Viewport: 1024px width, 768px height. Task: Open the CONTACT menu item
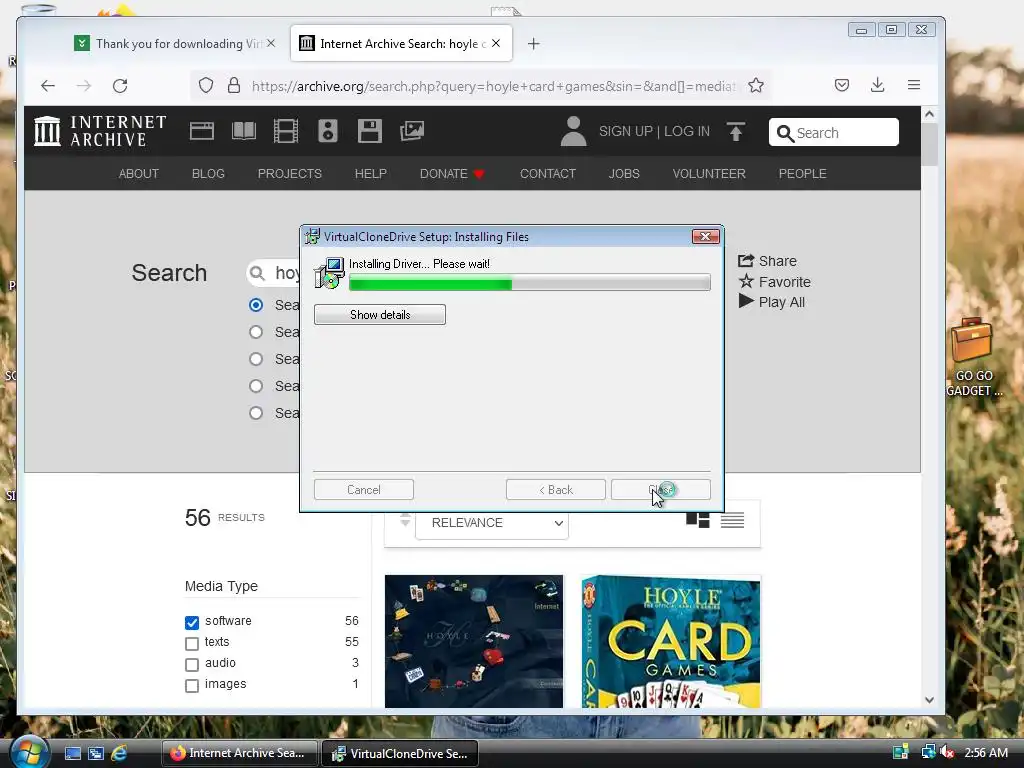(548, 174)
